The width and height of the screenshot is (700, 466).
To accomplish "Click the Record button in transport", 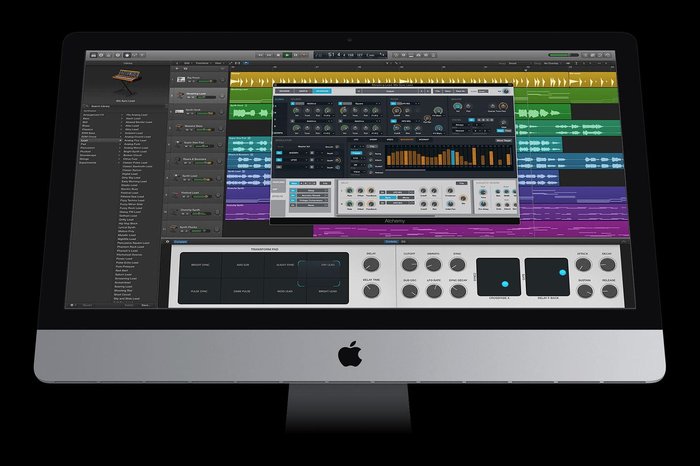I will click(x=304, y=55).
